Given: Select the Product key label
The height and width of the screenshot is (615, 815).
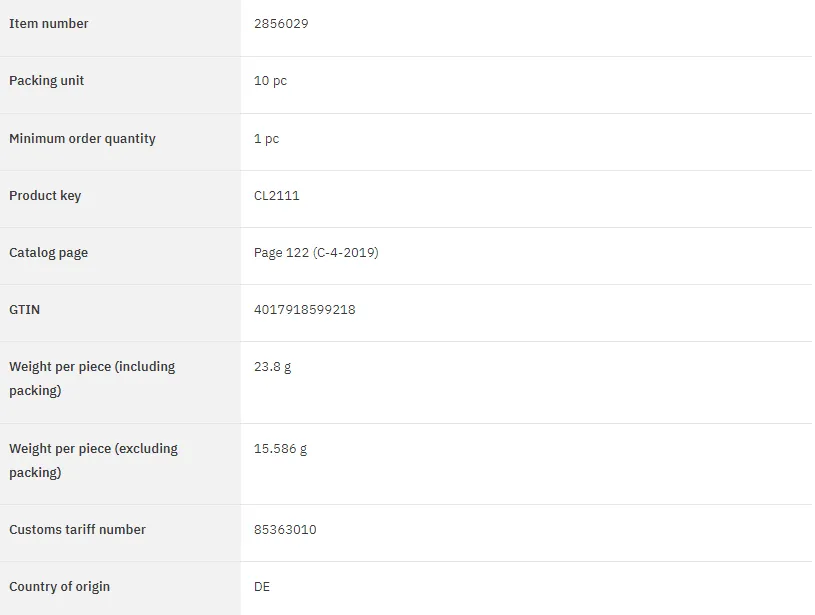Looking at the screenshot, I should pos(45,195).
